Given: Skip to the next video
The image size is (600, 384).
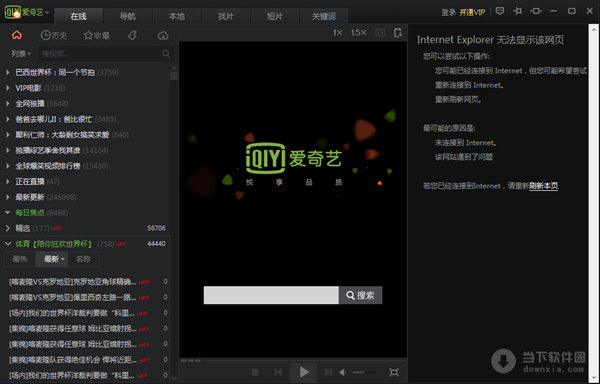Looking at the screenshot, I should [x=328, y=372].
